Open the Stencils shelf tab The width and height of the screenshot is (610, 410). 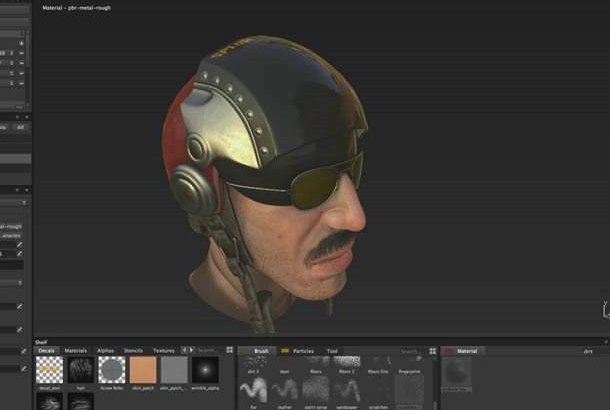click(x=133, y=351)
